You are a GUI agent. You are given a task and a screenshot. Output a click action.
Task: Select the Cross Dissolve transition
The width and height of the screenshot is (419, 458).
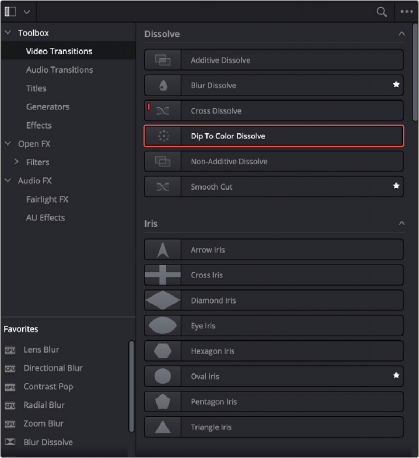point(274,111)
